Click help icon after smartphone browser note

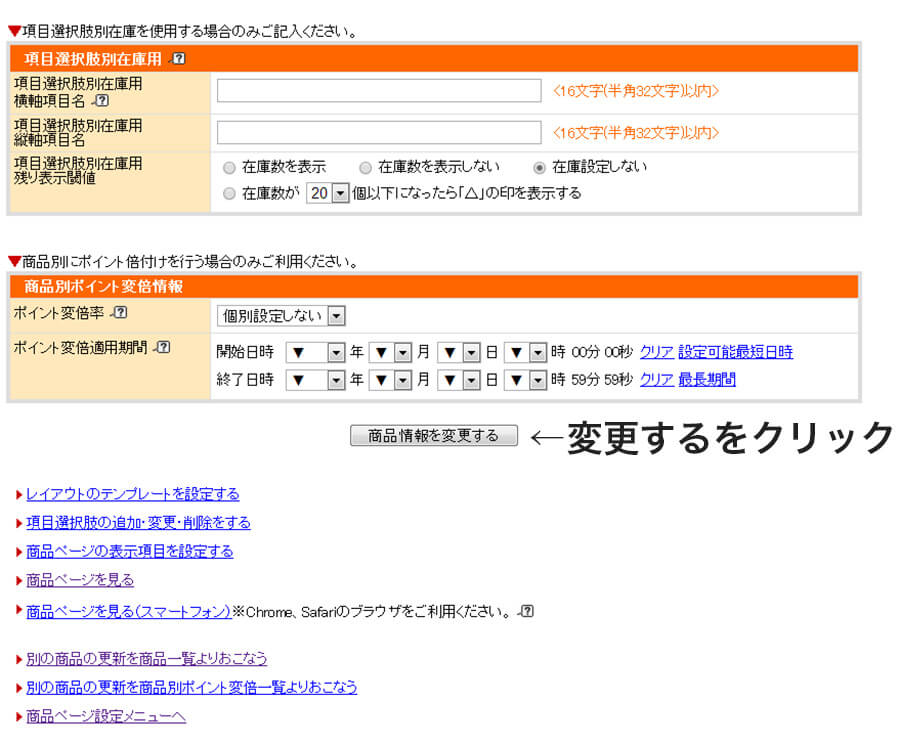[x=527, y=611]
